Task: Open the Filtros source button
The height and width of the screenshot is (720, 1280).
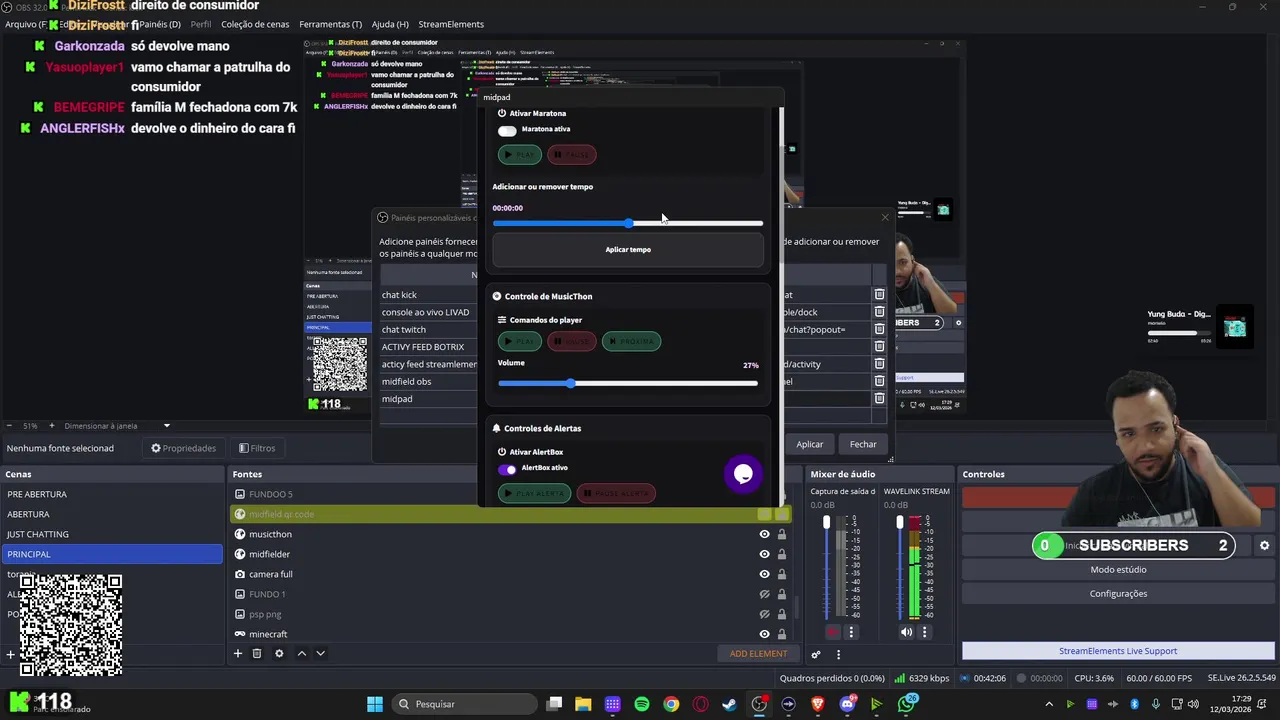Action: point(257,448)
